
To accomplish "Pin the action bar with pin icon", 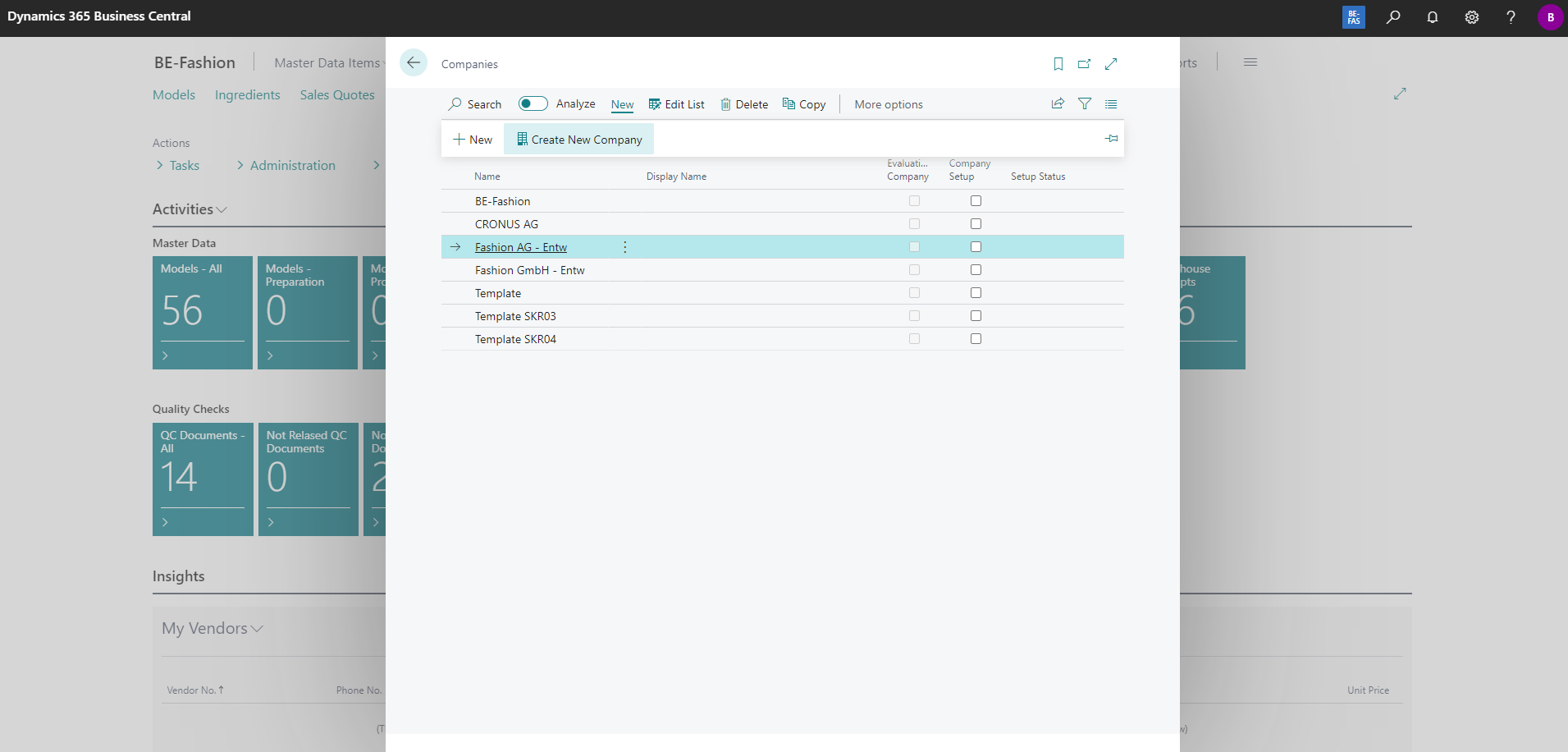I will coord(1111,139).
